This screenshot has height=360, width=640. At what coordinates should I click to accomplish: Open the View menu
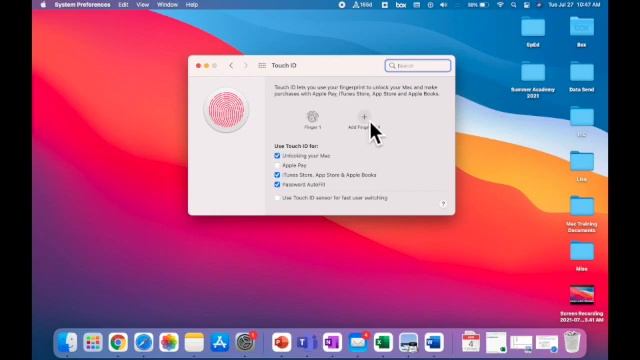pos(142,5)
